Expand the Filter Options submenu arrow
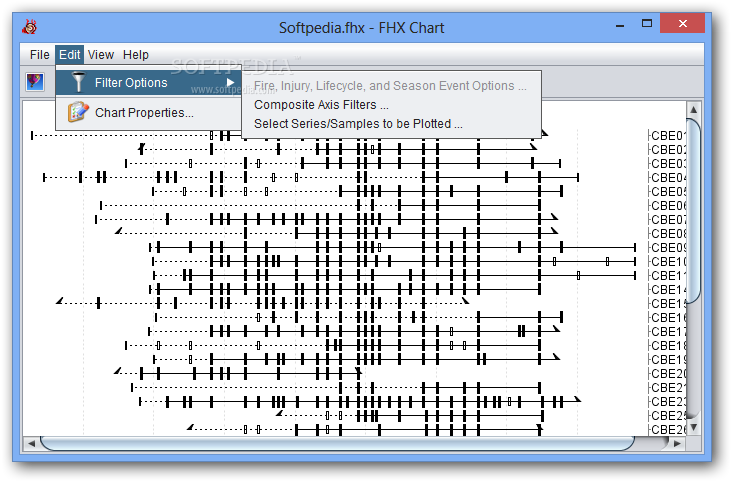Viewport: 732px width, 482px height. (x=230, y=83)
